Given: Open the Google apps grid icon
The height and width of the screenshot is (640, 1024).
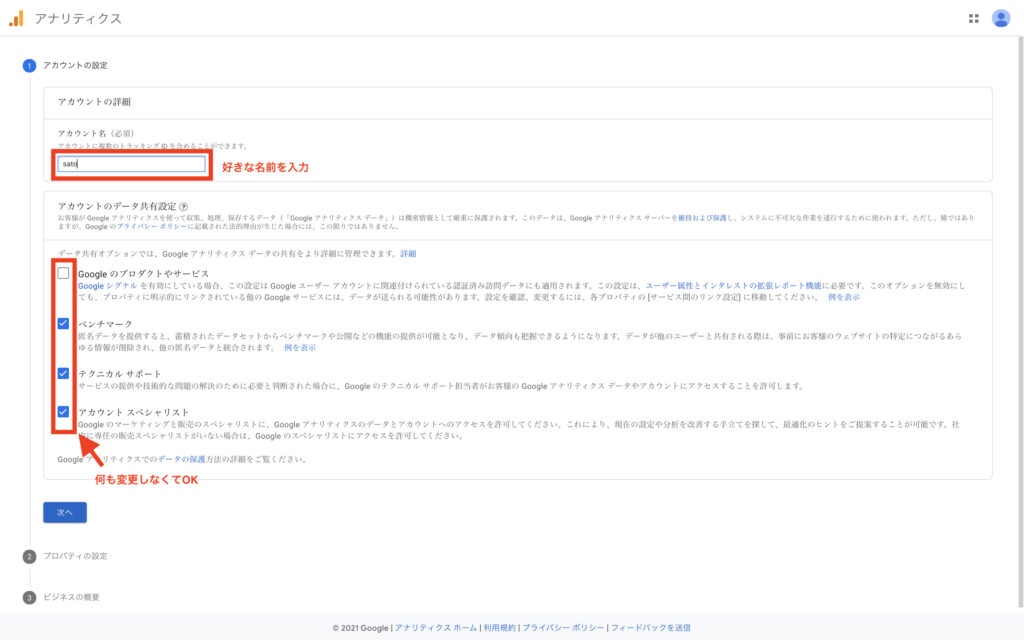Looking at the screenshot, I should coord(973,18).
